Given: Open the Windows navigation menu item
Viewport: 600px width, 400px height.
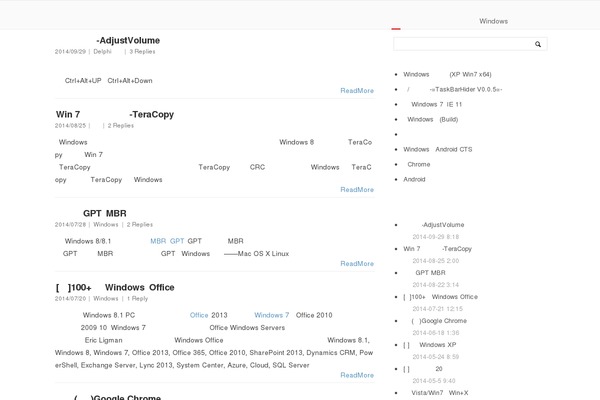Looking at the screenshot, I should click(494, 21).
